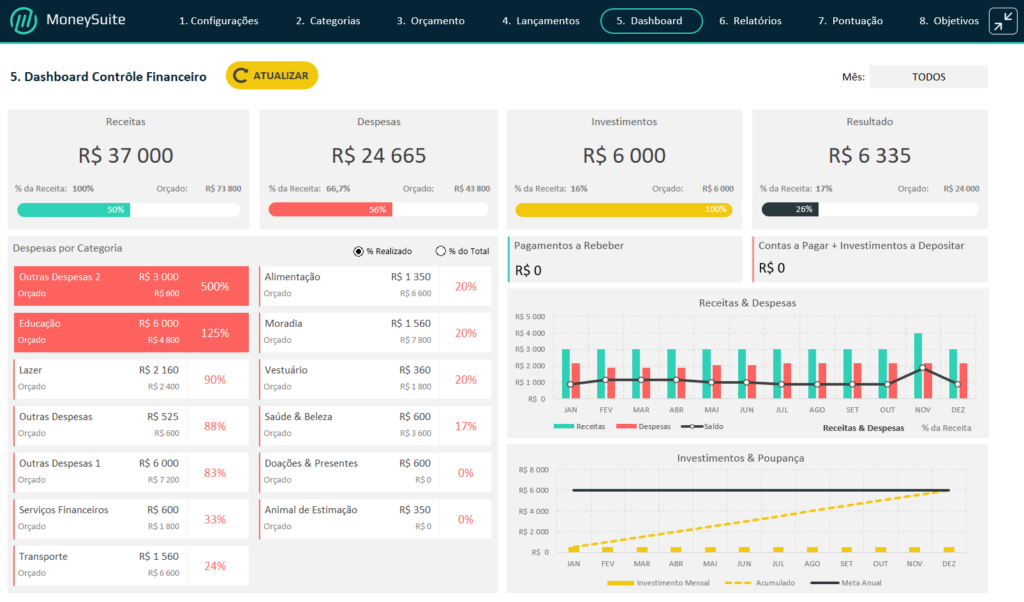The height and width of the screenshot is (602, 1024).
Task: Select the % do Total radio option
Action: (441, 251)
